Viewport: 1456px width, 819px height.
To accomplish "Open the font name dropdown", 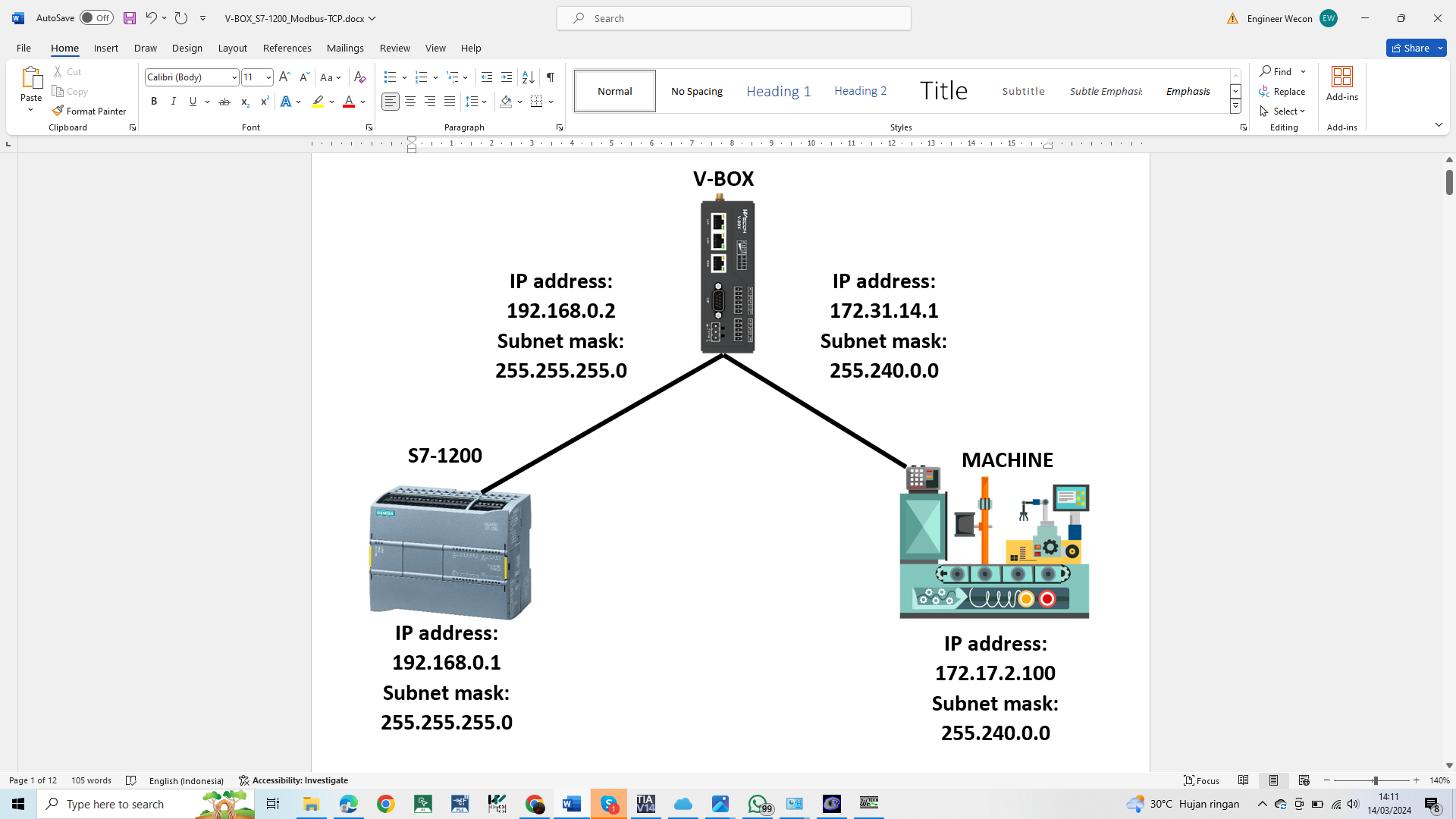I will click(x=234, y=77).
